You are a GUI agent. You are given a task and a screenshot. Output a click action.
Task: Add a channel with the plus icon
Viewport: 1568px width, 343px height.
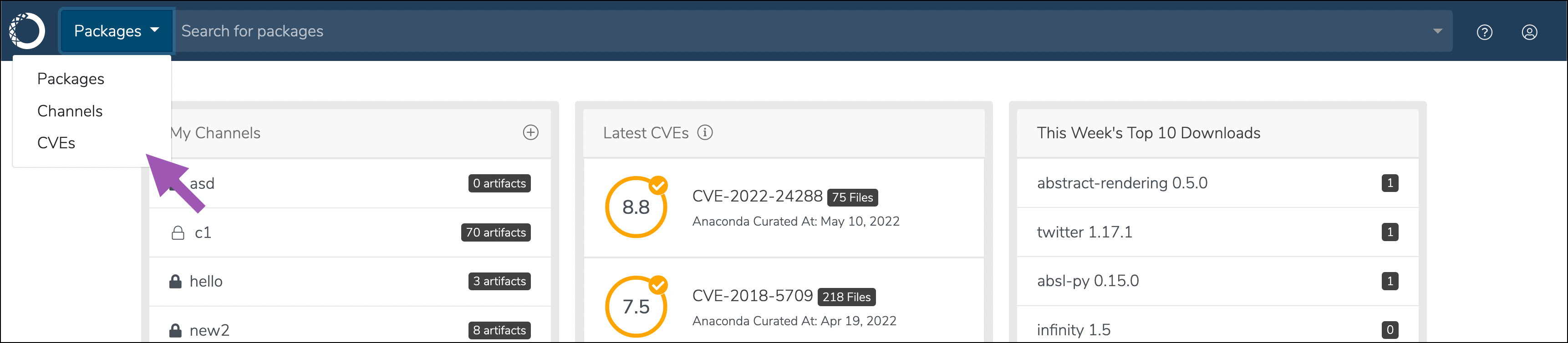coord(531,132)
